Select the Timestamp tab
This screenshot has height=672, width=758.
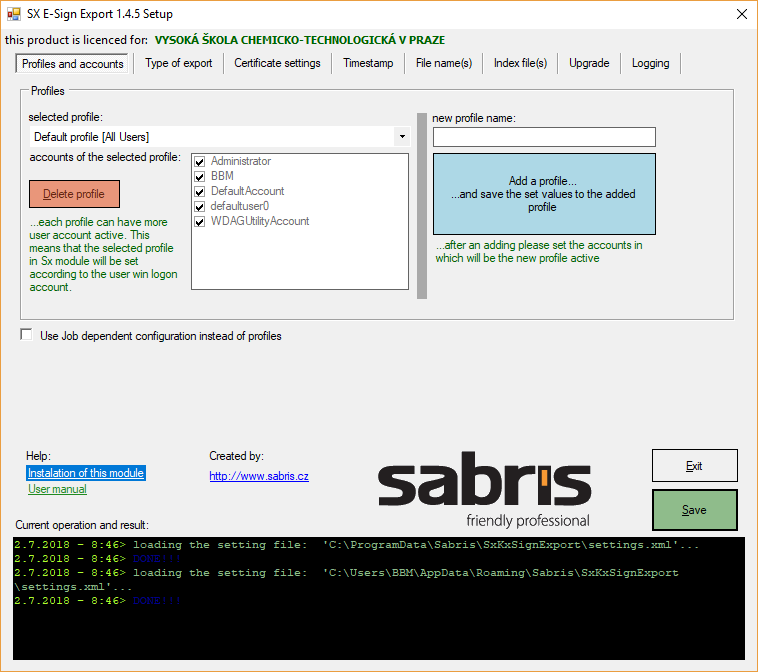[368, 63]
